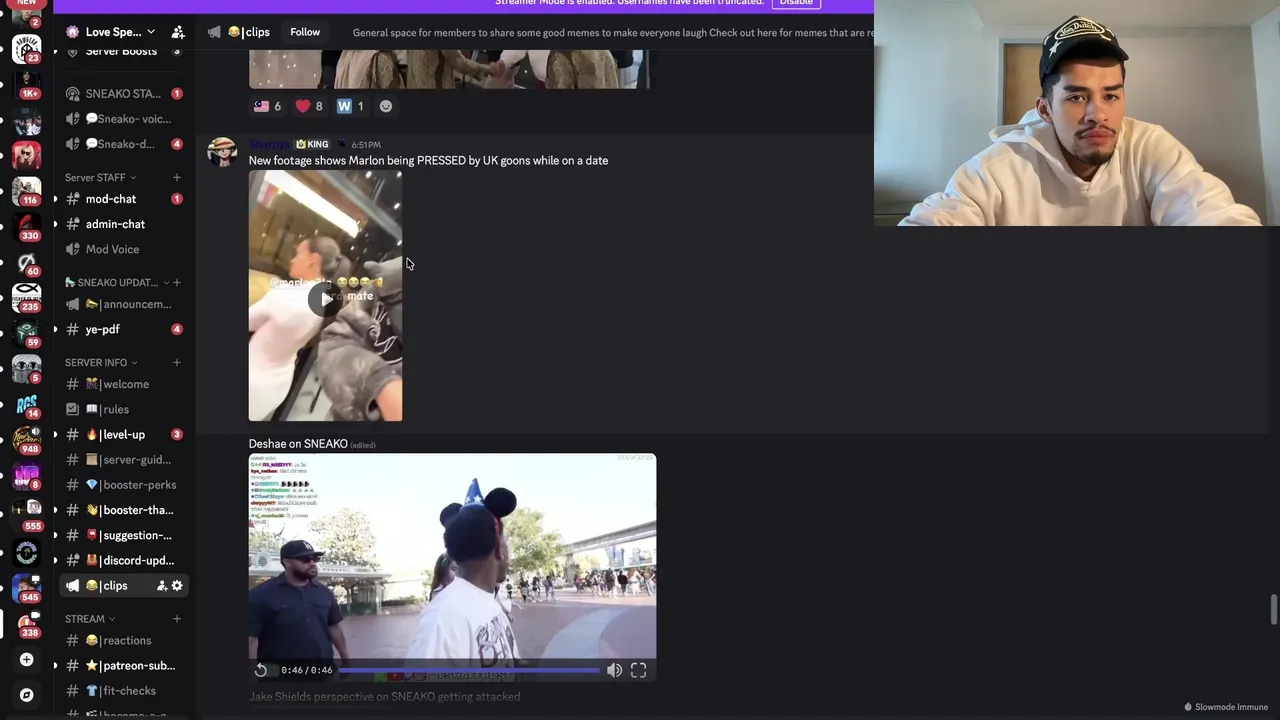The height and width of the screenshot is (720, 1280).
Task: Play the Marlon PRESSED video clip
Action: [x=325, y=297]
